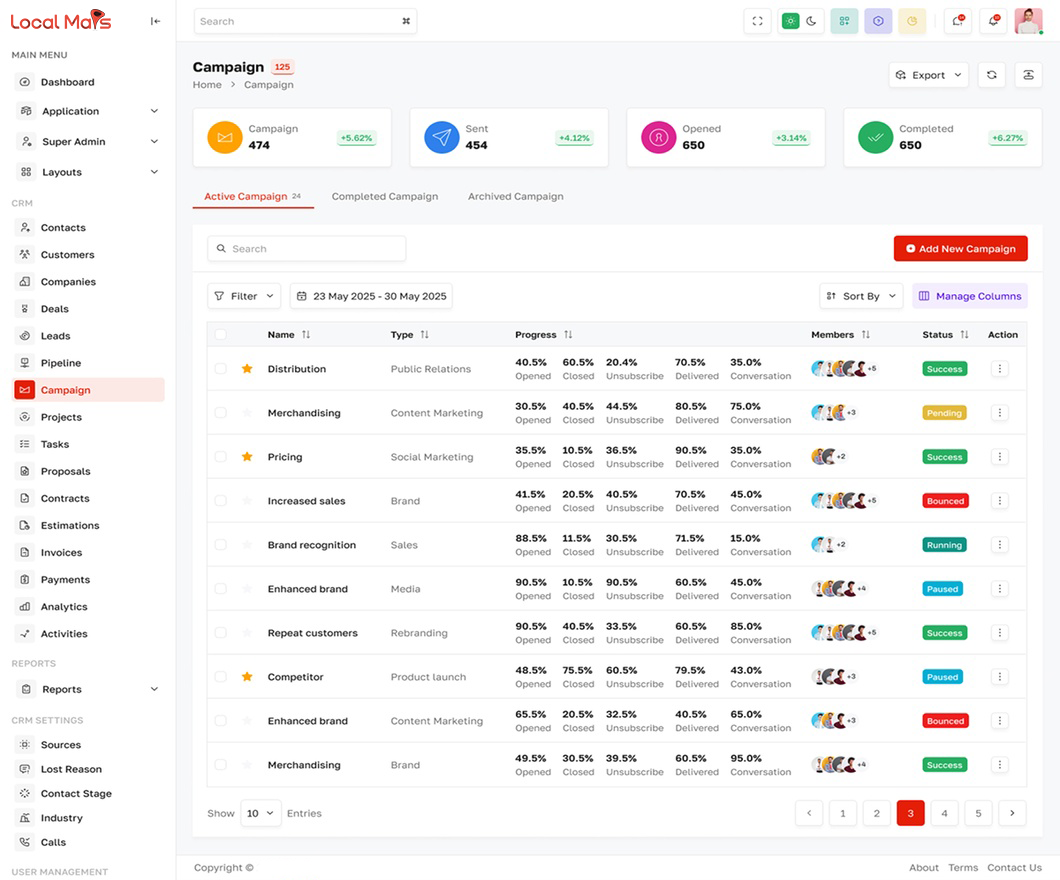The height and width of the screenshot is (880, 1060).
Task: Open the notification bell with 14 alerts
Action: click(957, 21)
